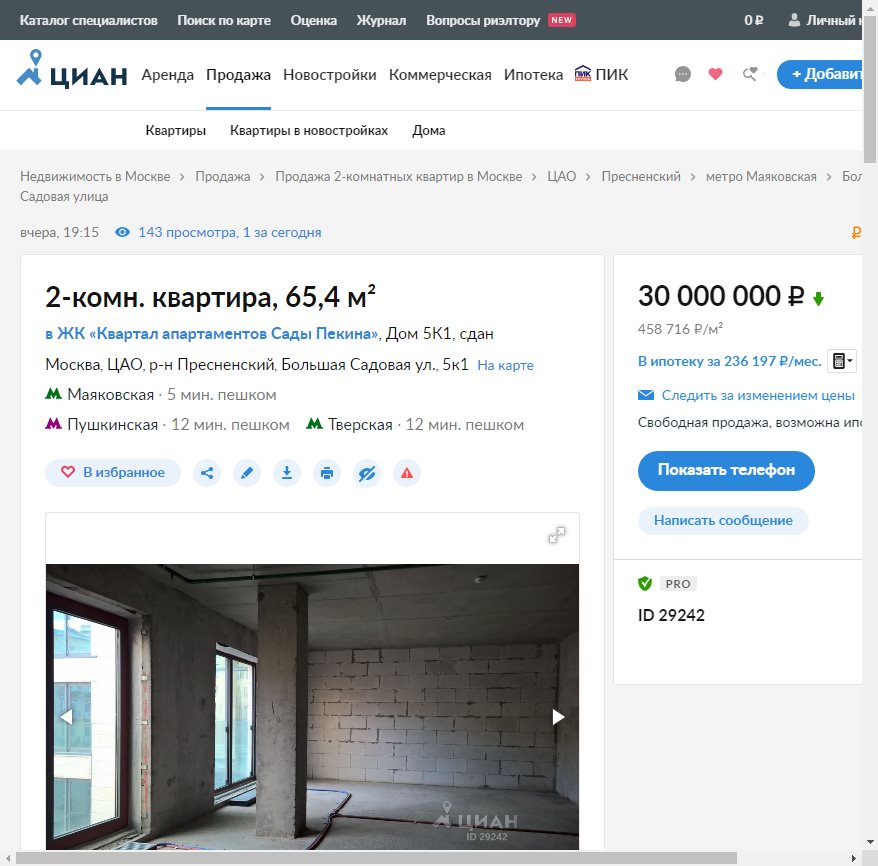Open favorites heart icon in header

(x=715, y=74)
